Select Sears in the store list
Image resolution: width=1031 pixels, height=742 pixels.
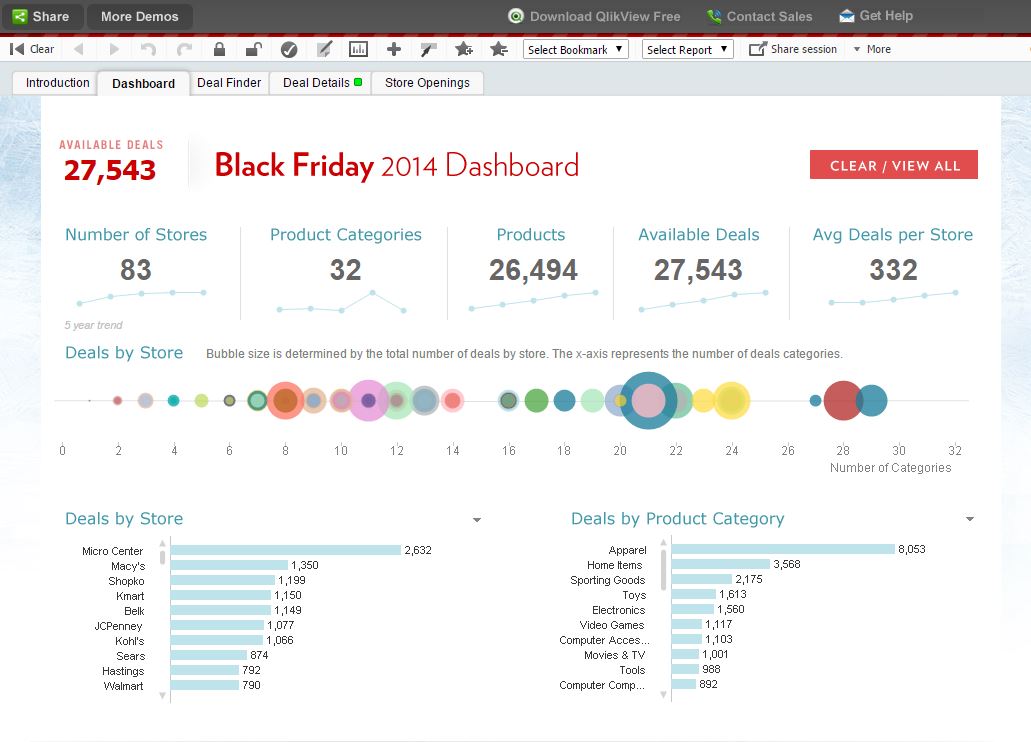point(130,656)
